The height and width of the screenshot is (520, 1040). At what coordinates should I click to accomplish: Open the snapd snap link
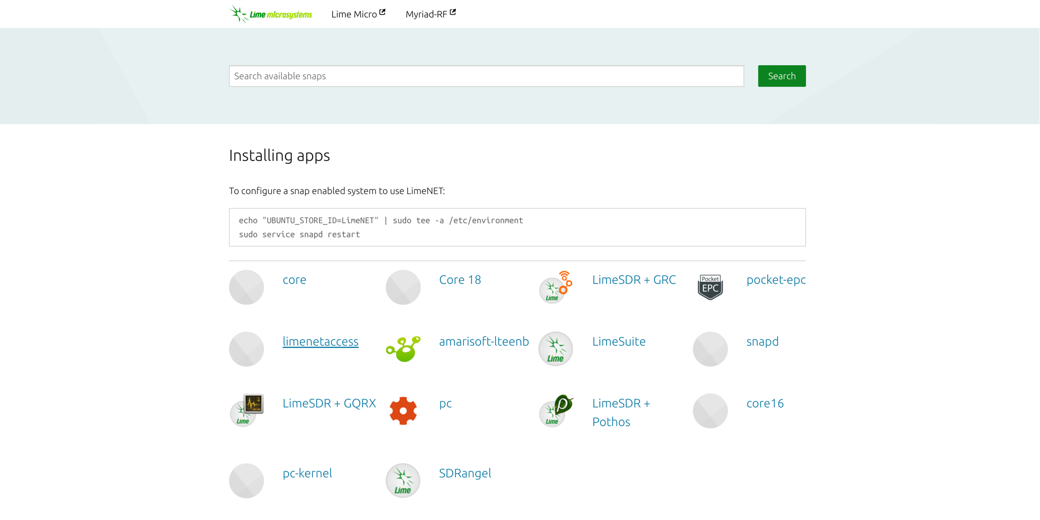[762, 342]
